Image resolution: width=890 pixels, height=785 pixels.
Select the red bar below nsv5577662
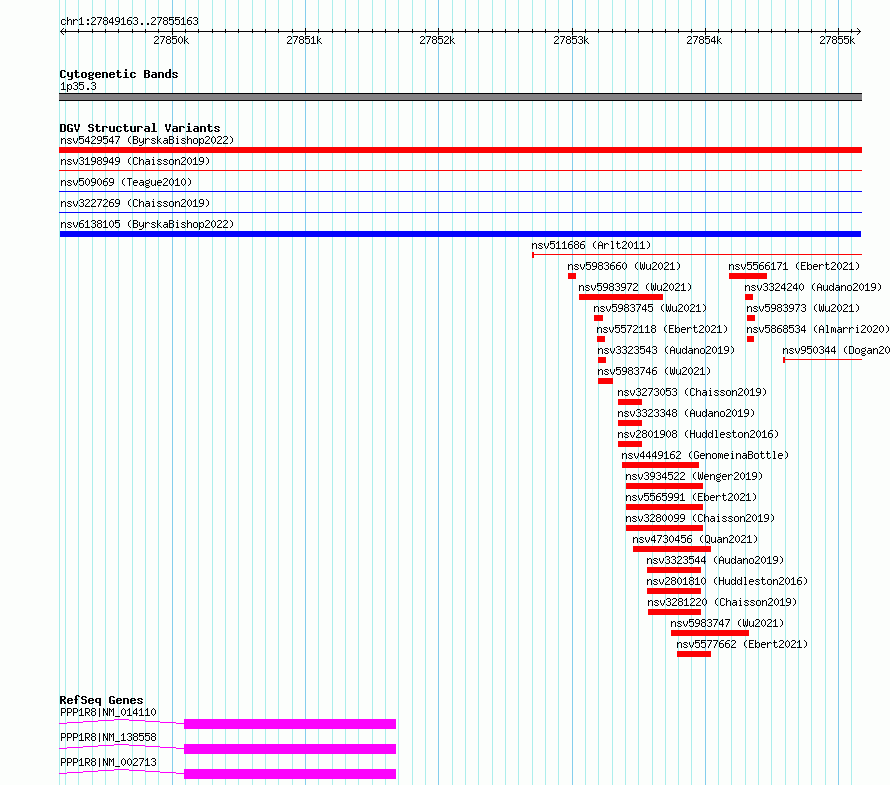point(694,654)
